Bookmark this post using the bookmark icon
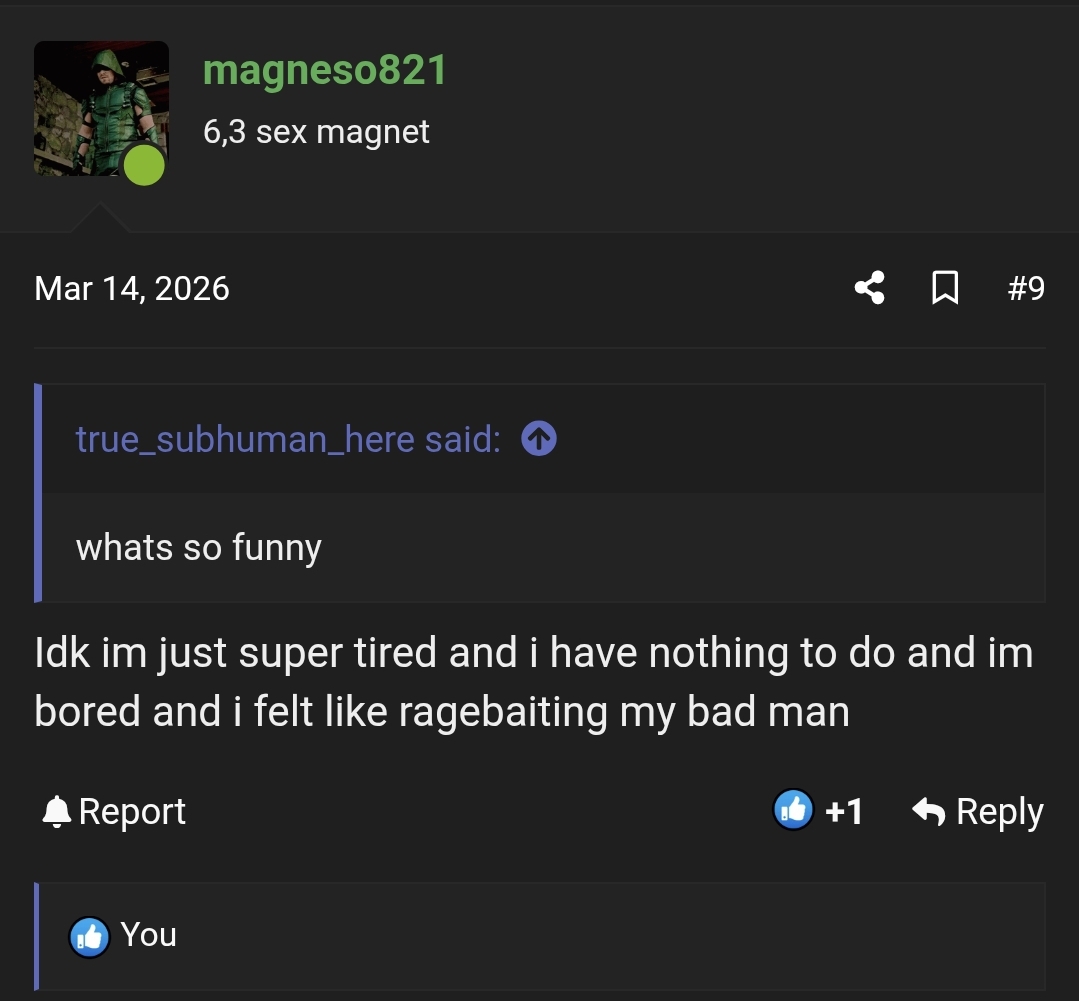 tap(944, 288)
